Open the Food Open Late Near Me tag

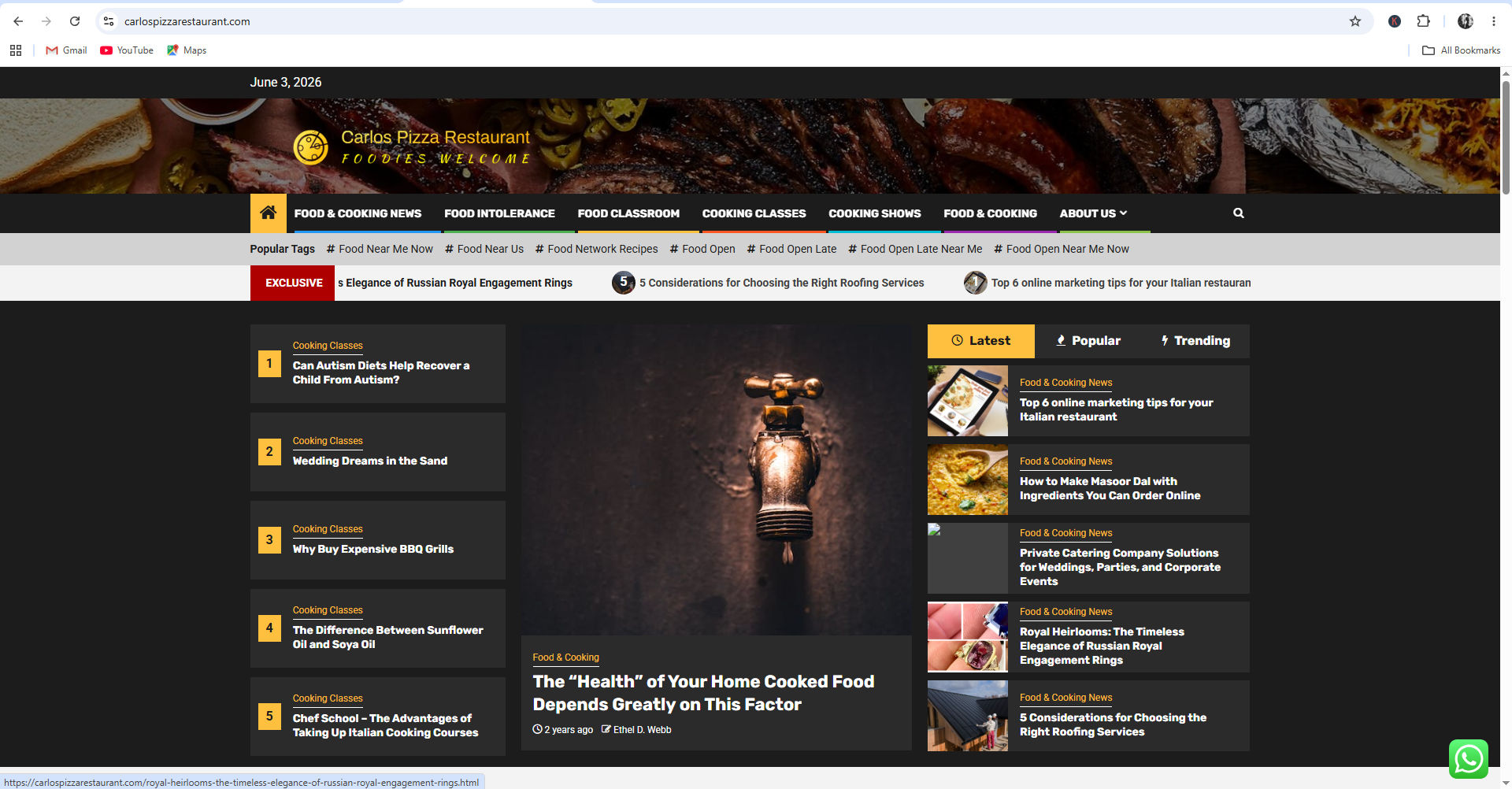tap(915, 249)
